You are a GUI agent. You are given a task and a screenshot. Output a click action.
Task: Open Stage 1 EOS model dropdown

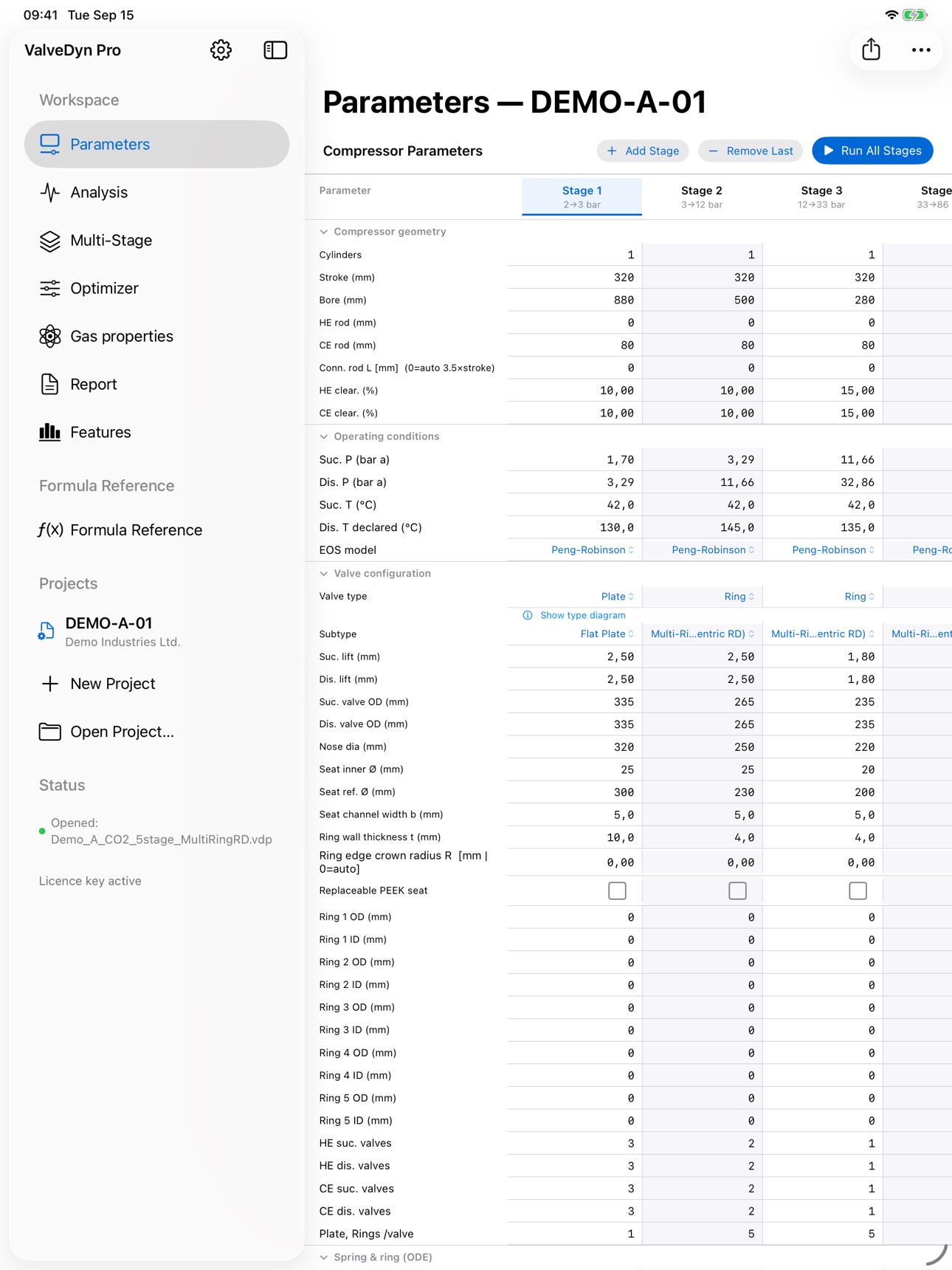click(x=593, y=550)
